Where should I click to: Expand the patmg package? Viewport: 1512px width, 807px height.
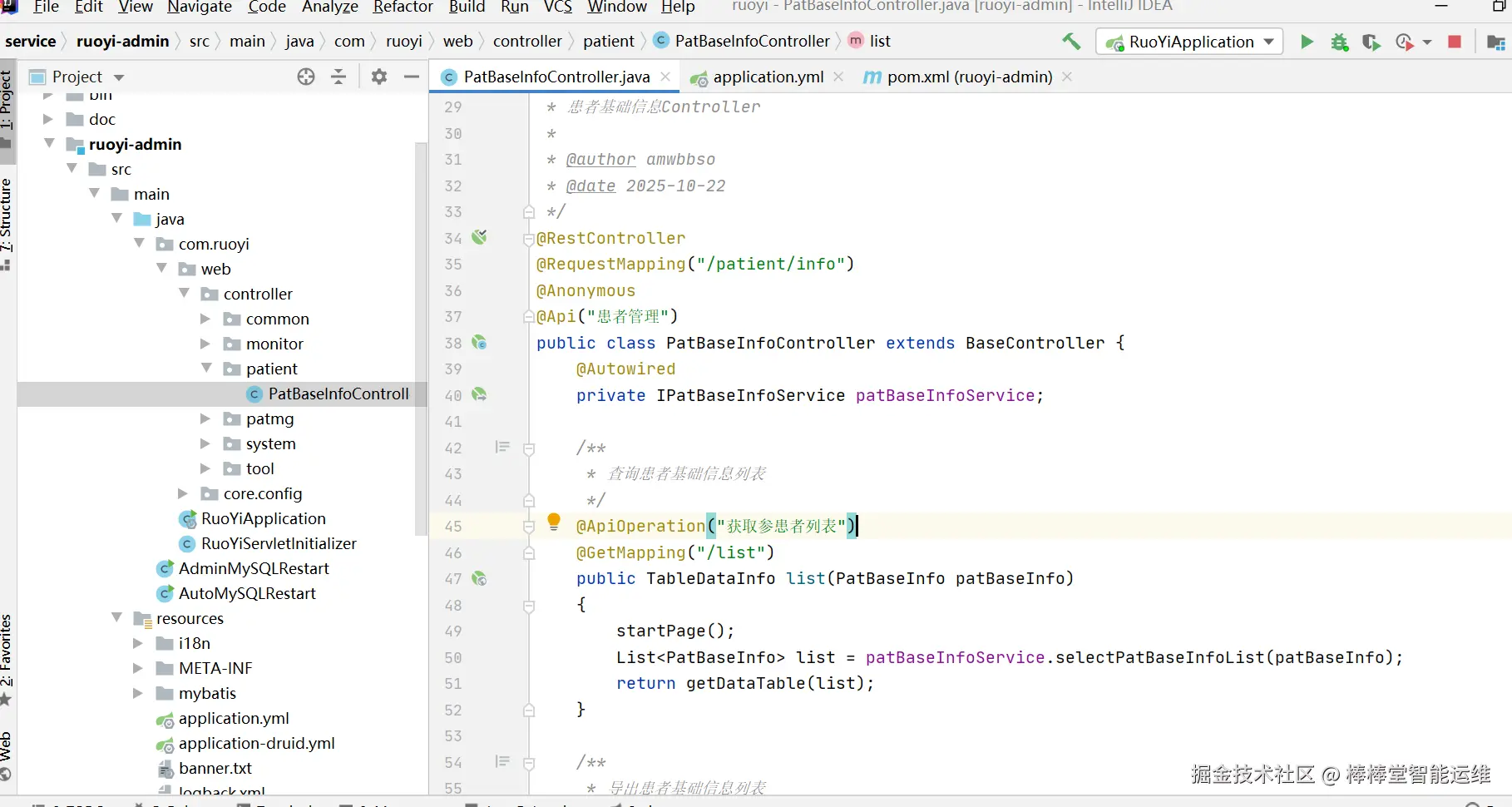click(205, 418)
